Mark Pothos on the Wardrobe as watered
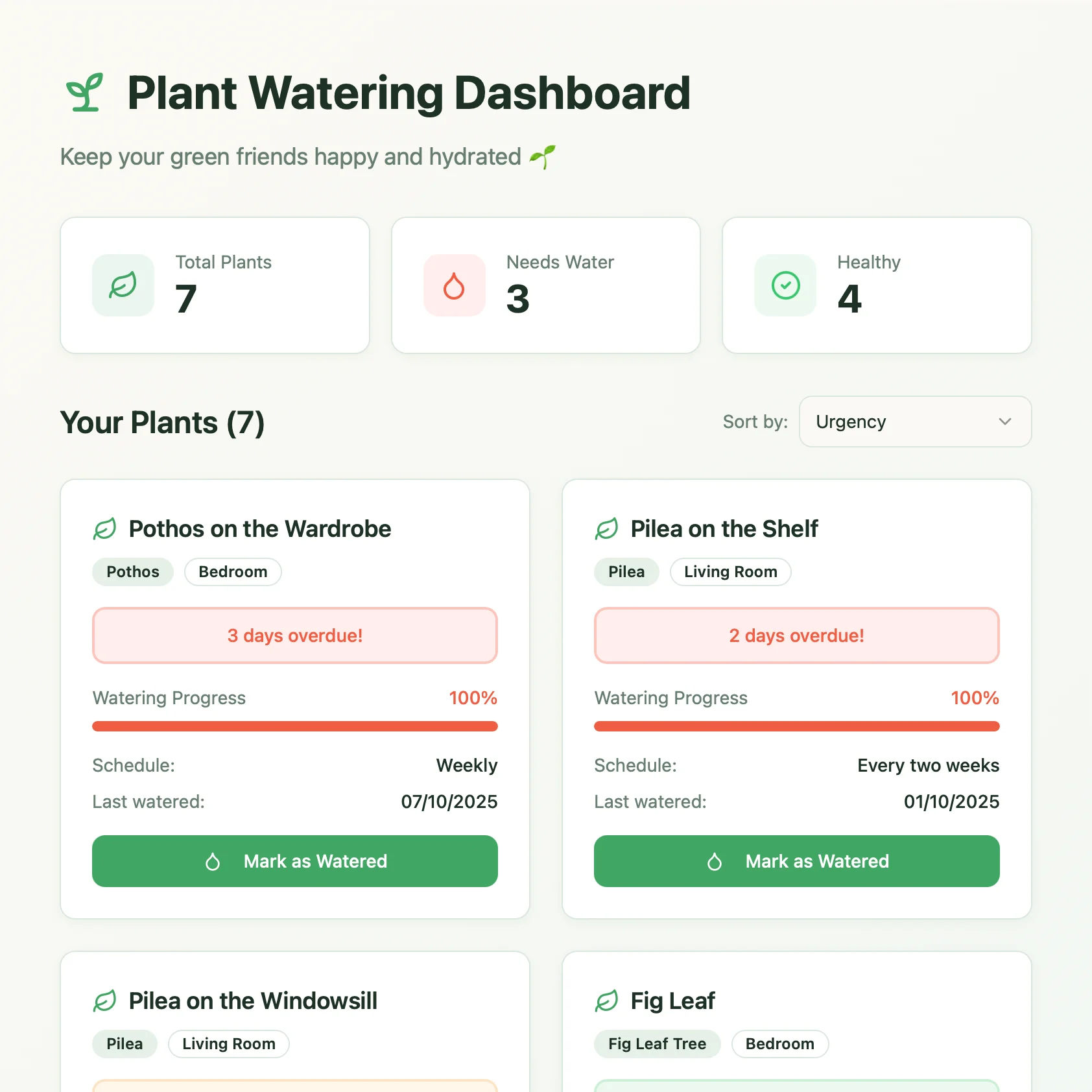 click(x=295, y=861)
